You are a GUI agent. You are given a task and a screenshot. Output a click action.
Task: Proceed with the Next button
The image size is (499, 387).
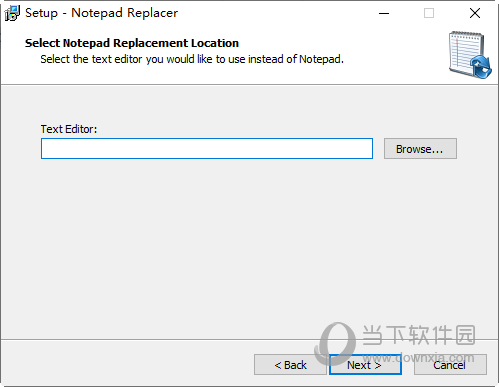(365, 365)
